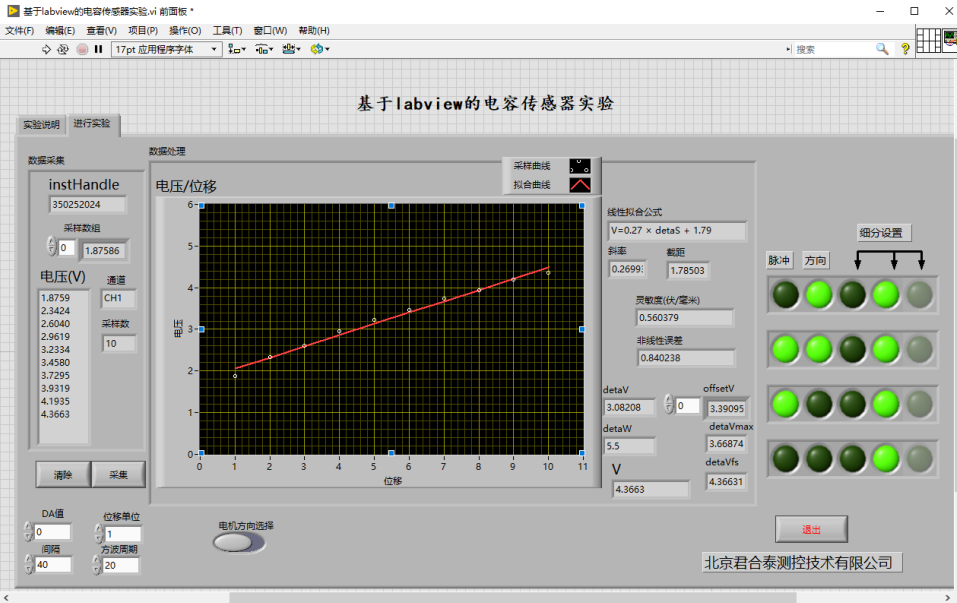Toggle the 方向 button

click(x=816, y=261)
